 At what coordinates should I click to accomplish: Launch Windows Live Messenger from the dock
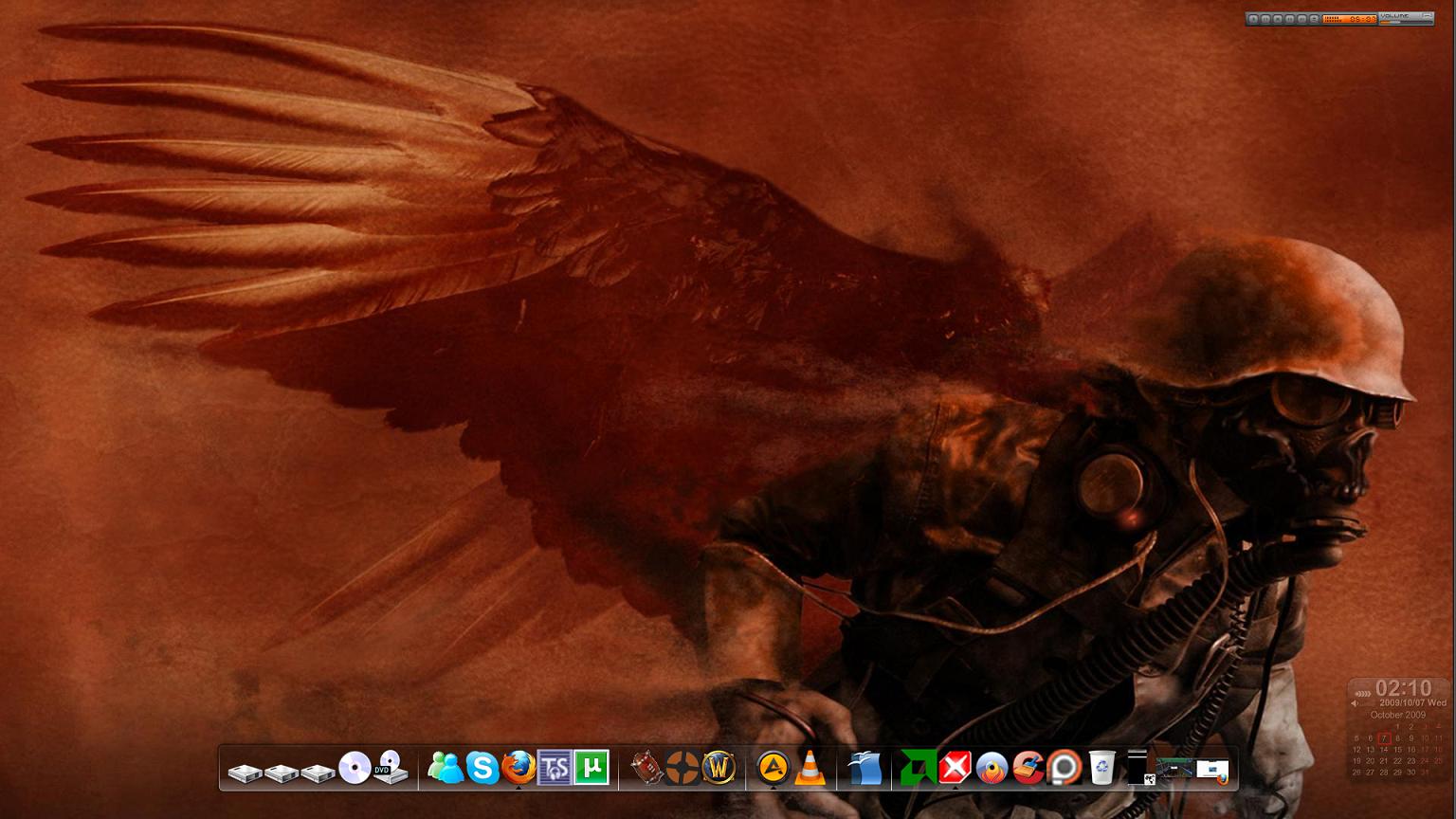(x=445, y=768)
